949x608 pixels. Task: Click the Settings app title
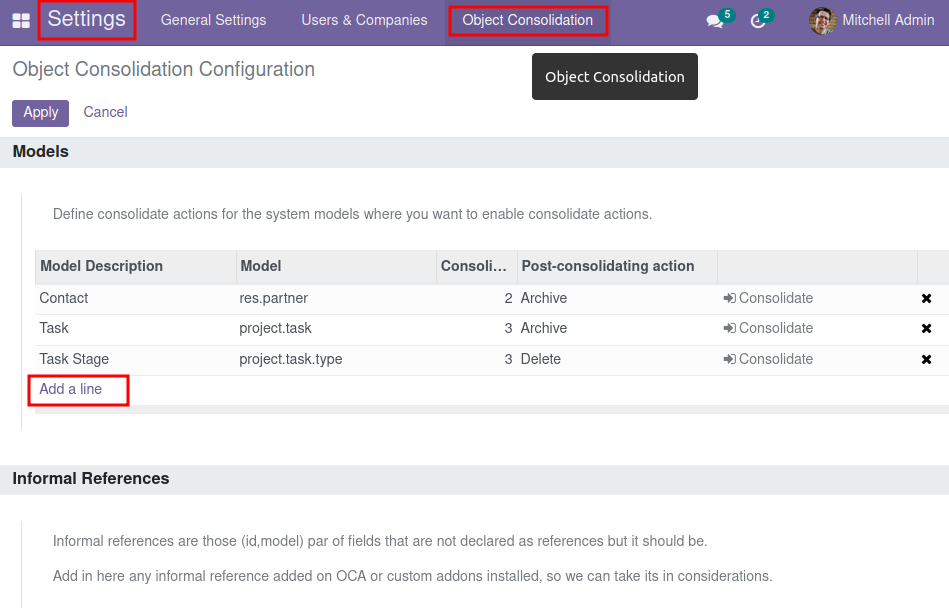pyautogui.click(x=87, y=19)
